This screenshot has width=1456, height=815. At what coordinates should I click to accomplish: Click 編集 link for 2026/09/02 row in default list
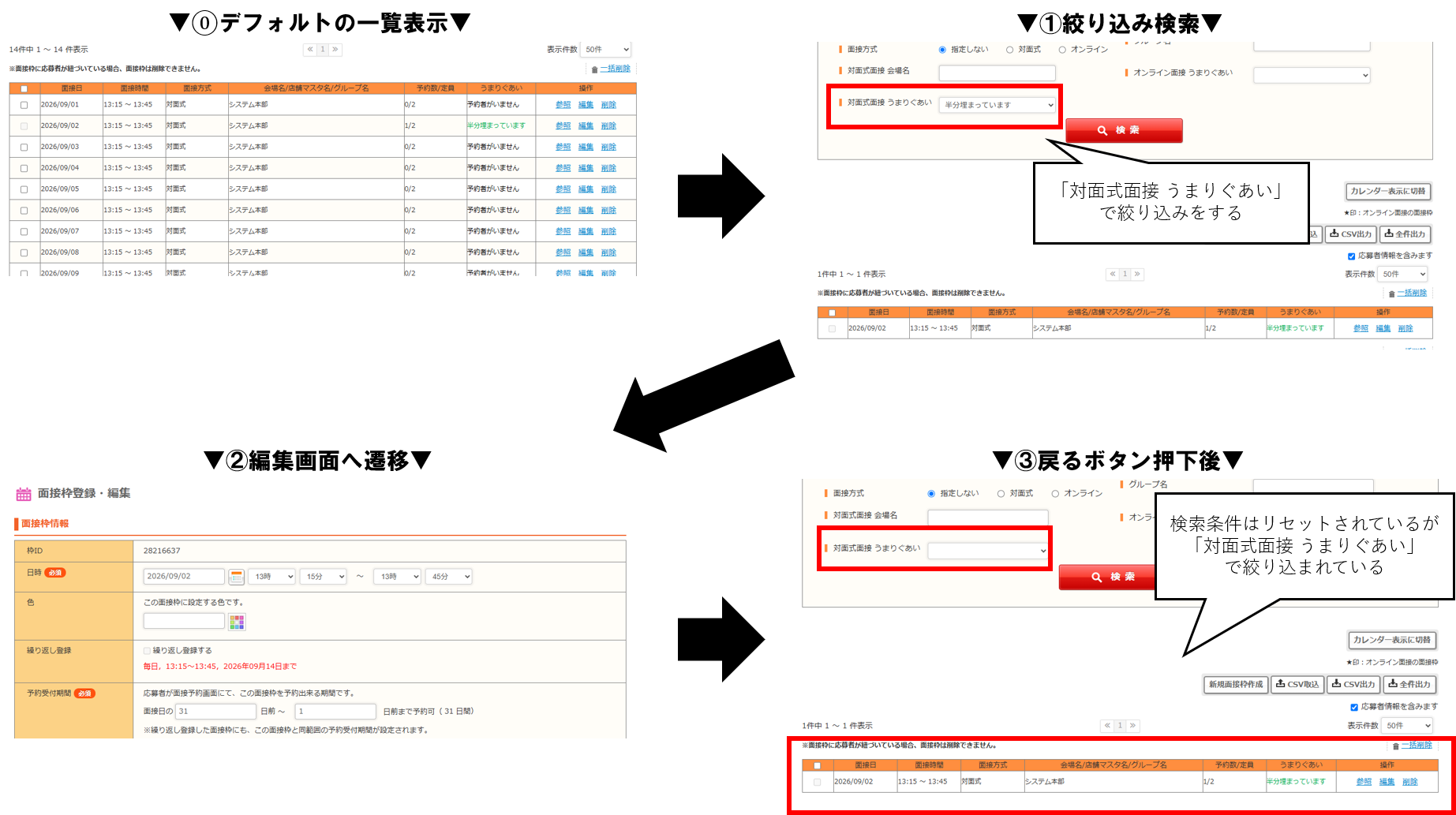pos(586,126)
